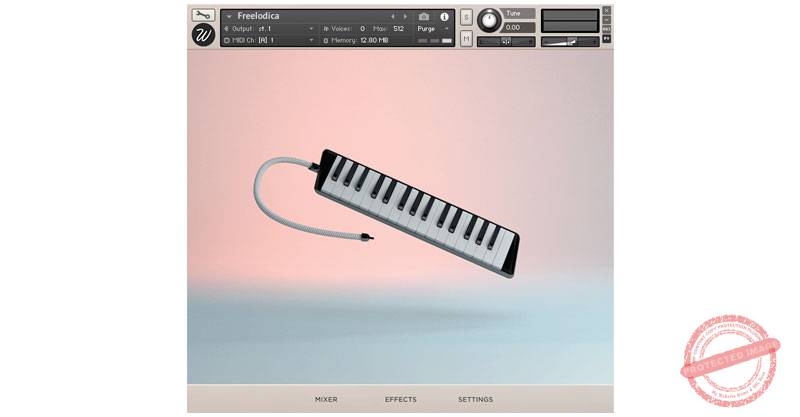Click the W brand logo icon

tap(203, 35)
